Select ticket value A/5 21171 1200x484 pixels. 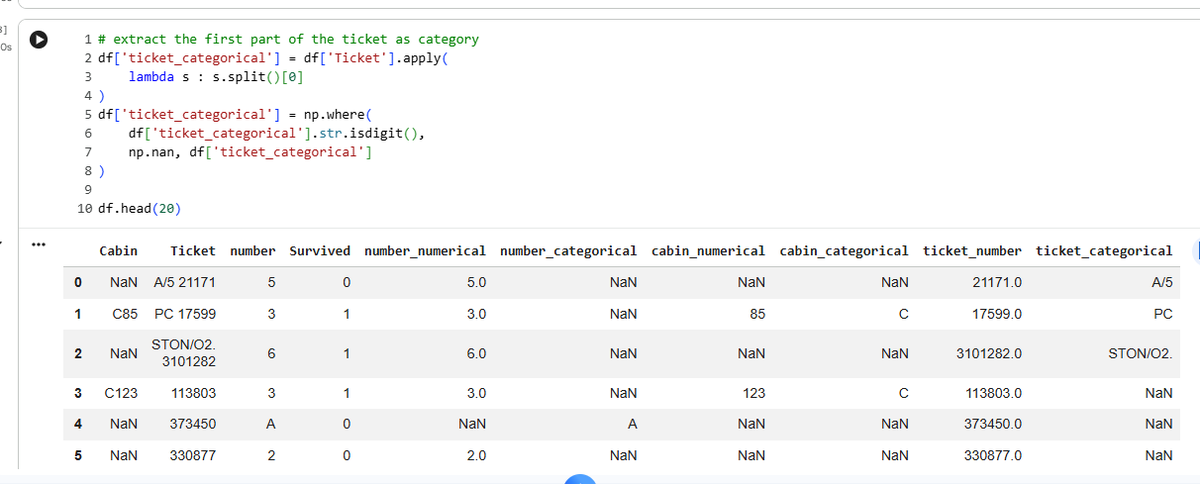185,284
